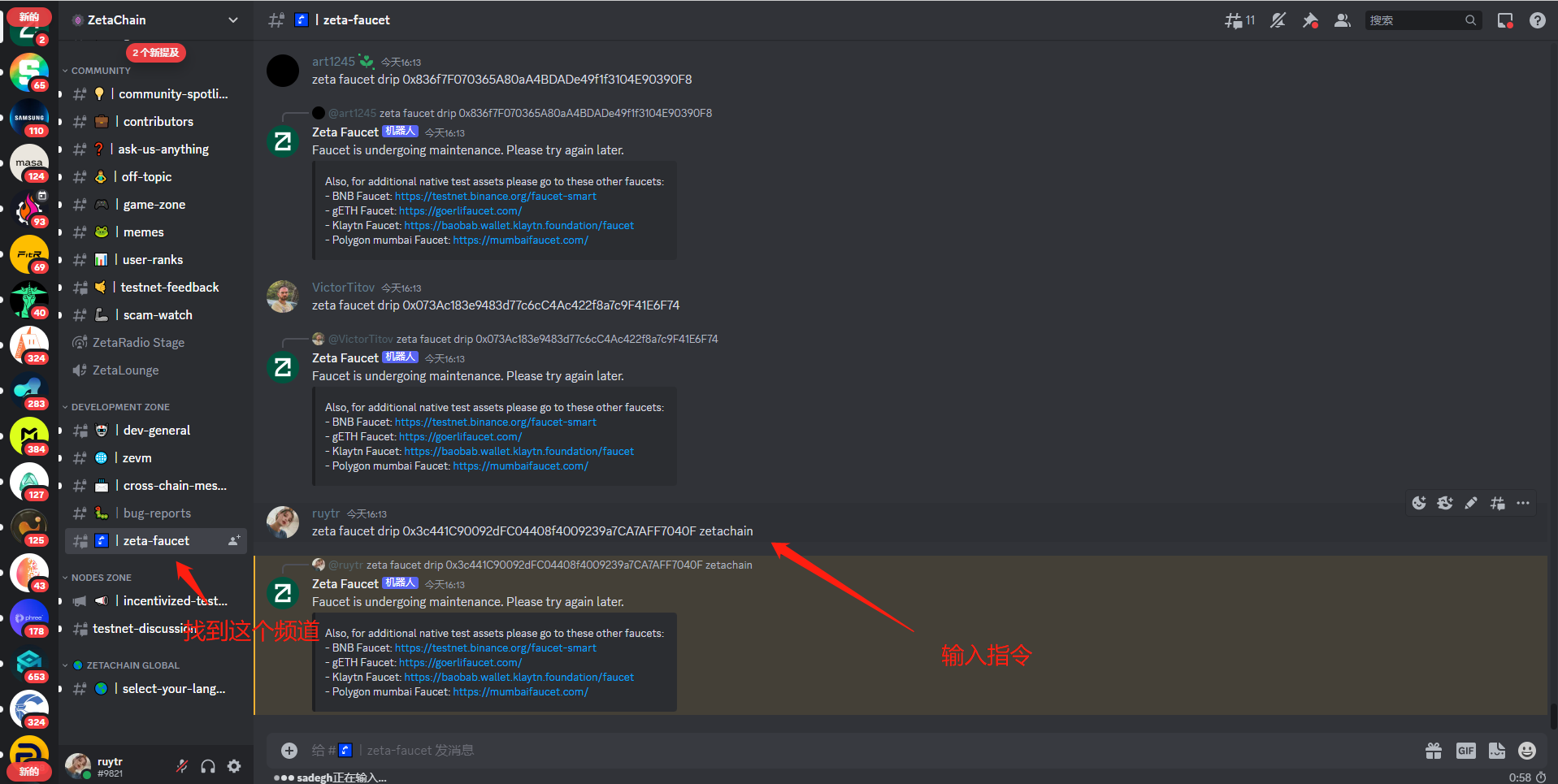Screen dimensions: 1558x784
Task: Create thread icon on ruytr message
Action: 1497,504
